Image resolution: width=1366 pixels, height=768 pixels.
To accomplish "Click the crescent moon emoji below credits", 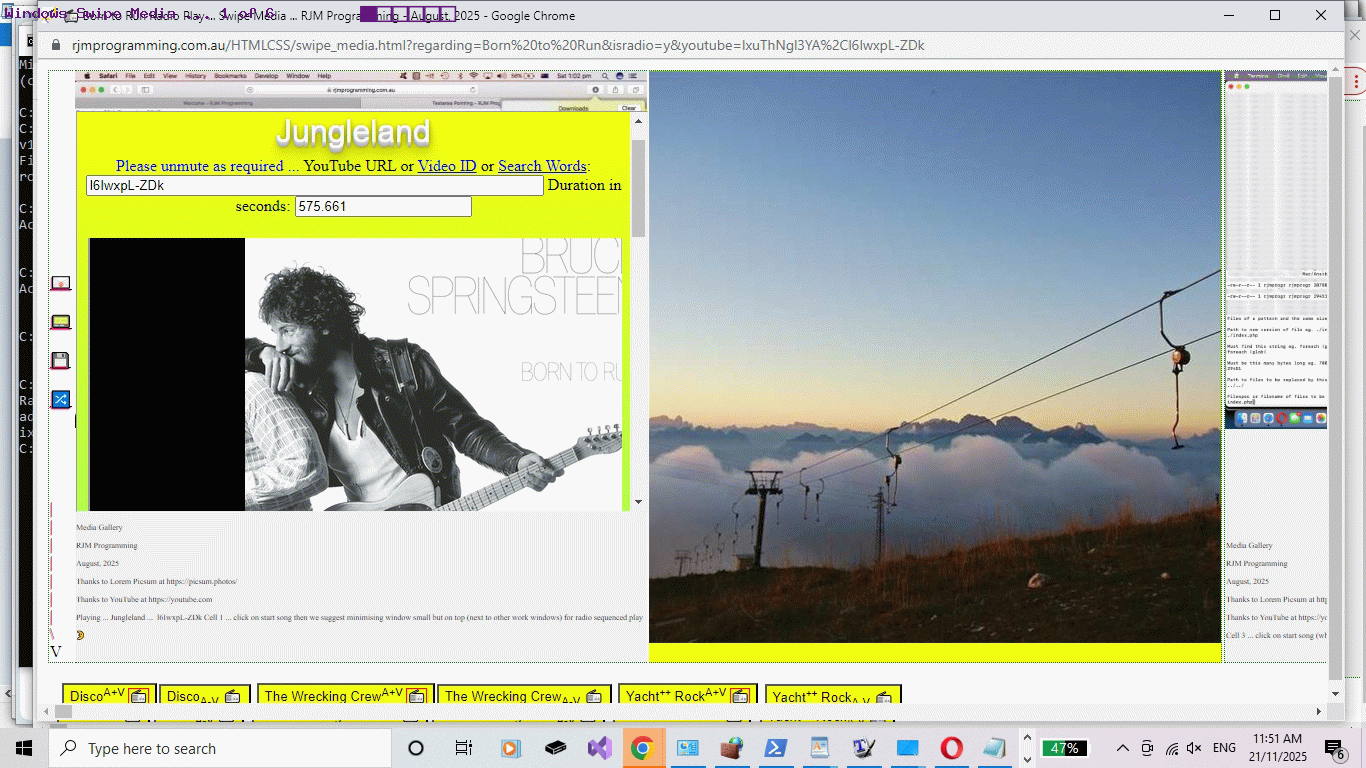I will click(x=80, y=635).
